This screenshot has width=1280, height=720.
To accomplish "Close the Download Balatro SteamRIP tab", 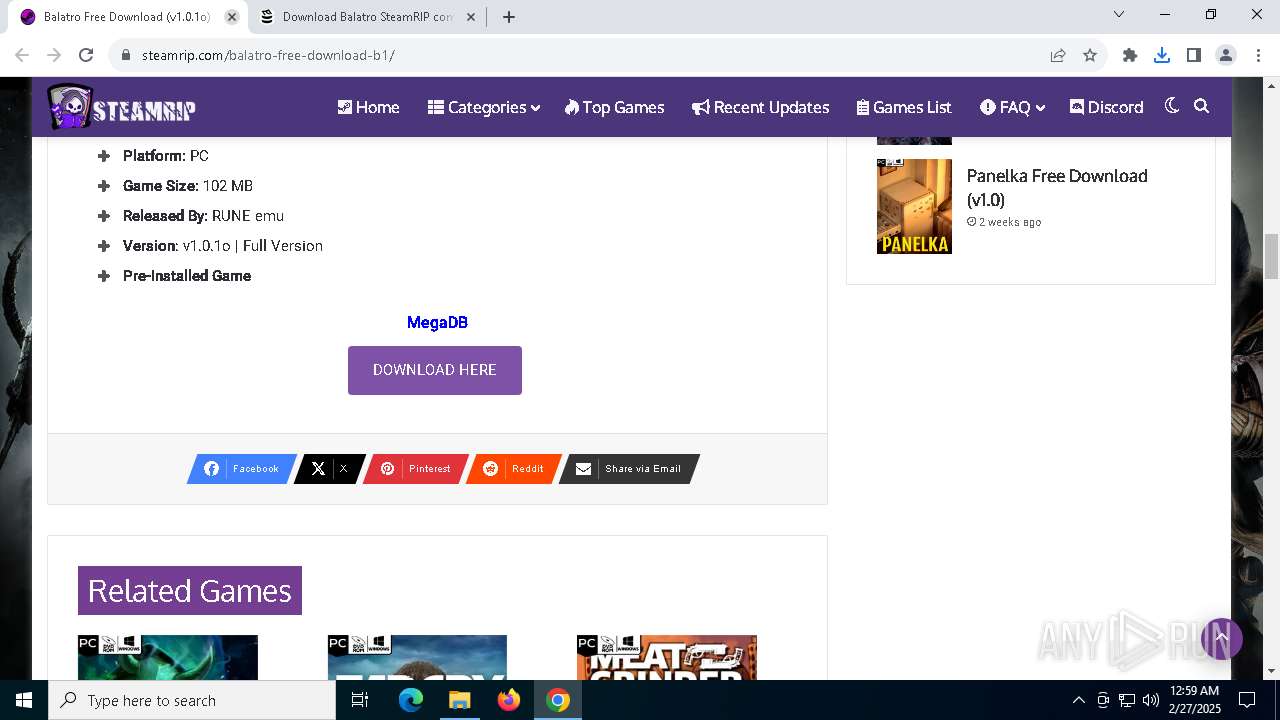I will click(x=471, y=17).
